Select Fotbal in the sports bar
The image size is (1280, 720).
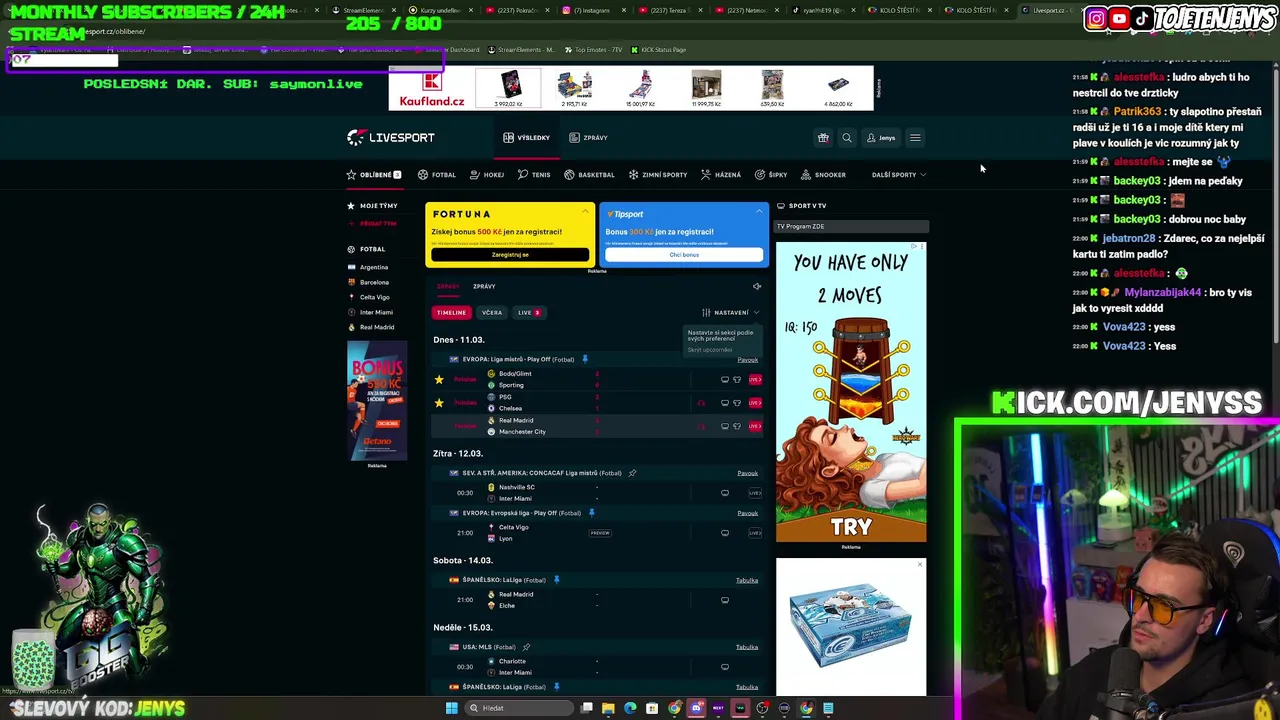pyautogui.click(x=437, y=175)
